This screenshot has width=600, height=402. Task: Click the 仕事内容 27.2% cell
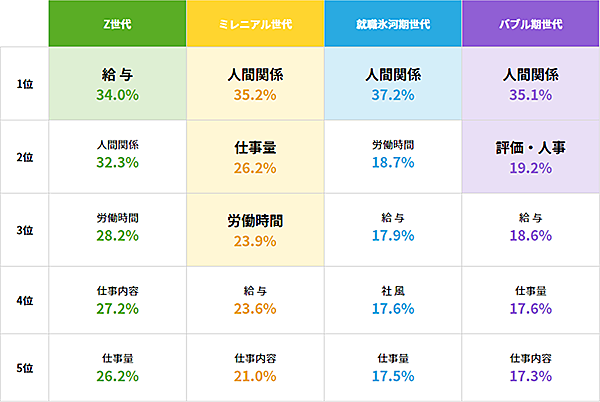(x=118, y=301)
